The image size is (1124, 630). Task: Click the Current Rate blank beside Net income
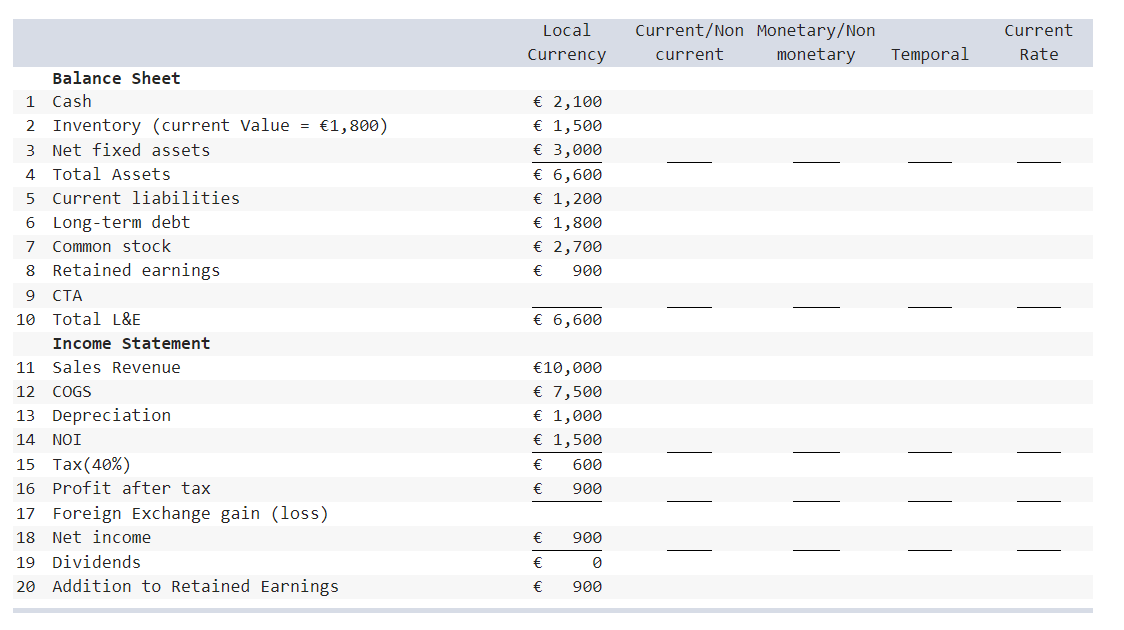coord(1038,545)
